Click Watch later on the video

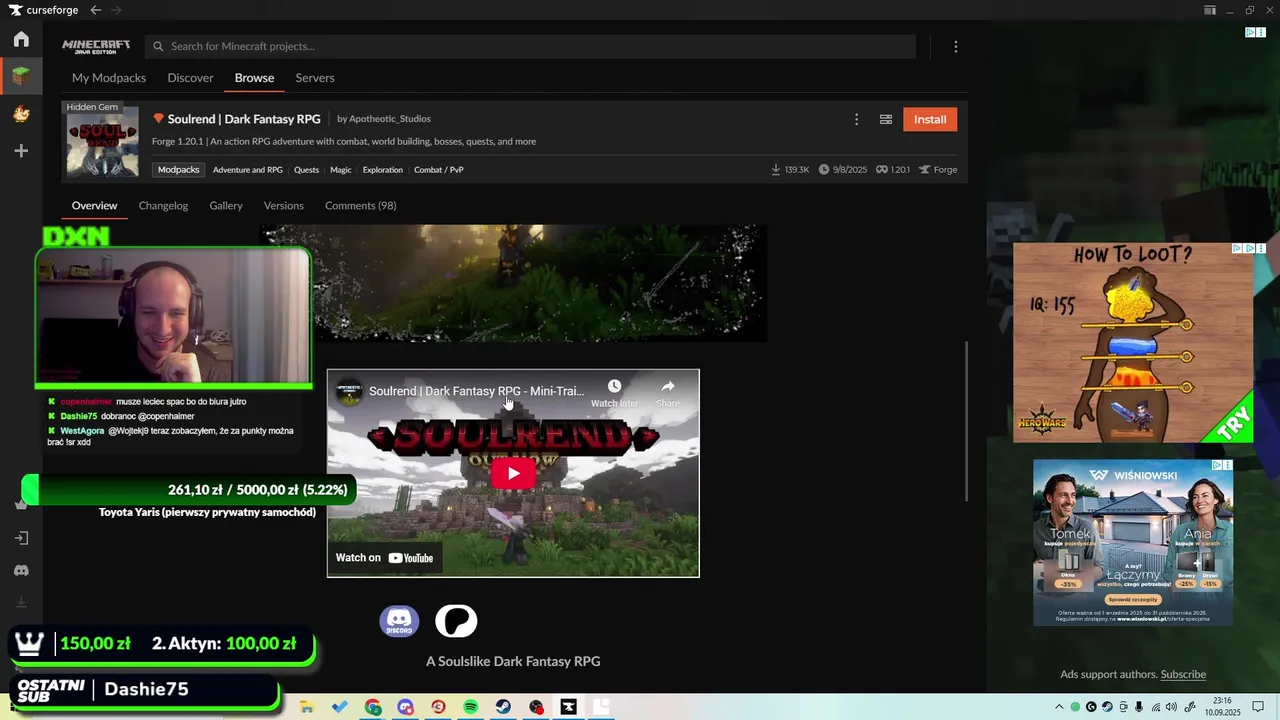614,393
